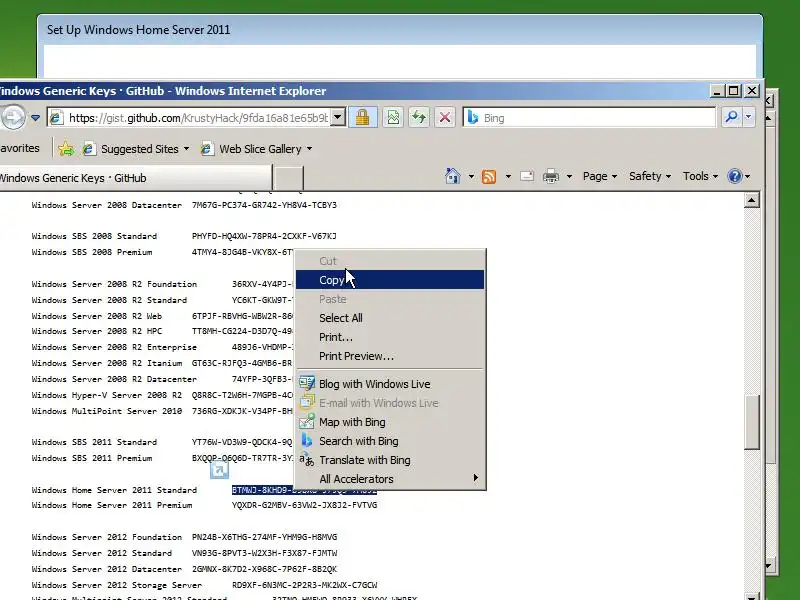Choose Print Preview... in the context menu
800x600 pixels.
click(390, 356)
